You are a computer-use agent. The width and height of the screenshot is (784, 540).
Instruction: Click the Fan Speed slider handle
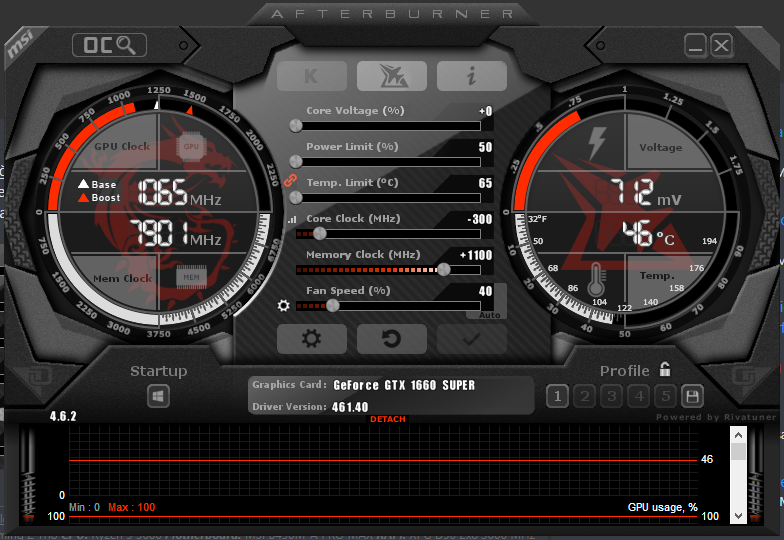click(332, 306)
